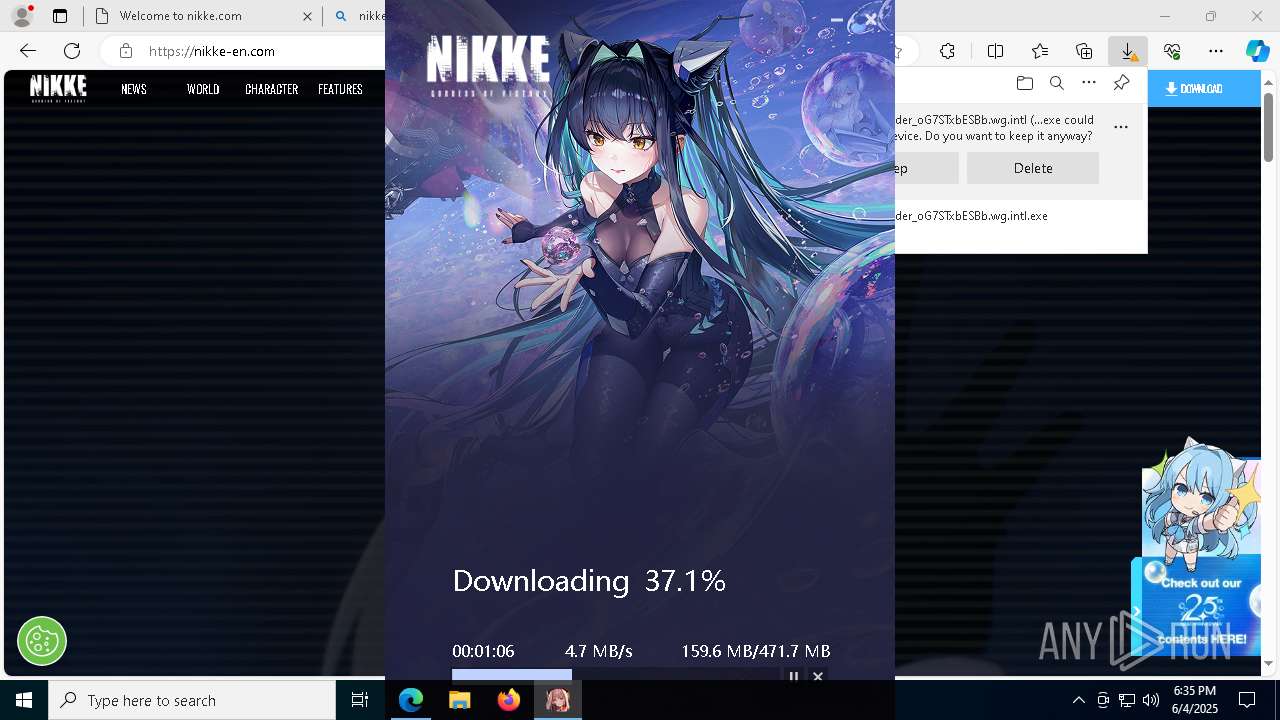Toggle Edge Downloads flyout button

(x=1128, y=51)
